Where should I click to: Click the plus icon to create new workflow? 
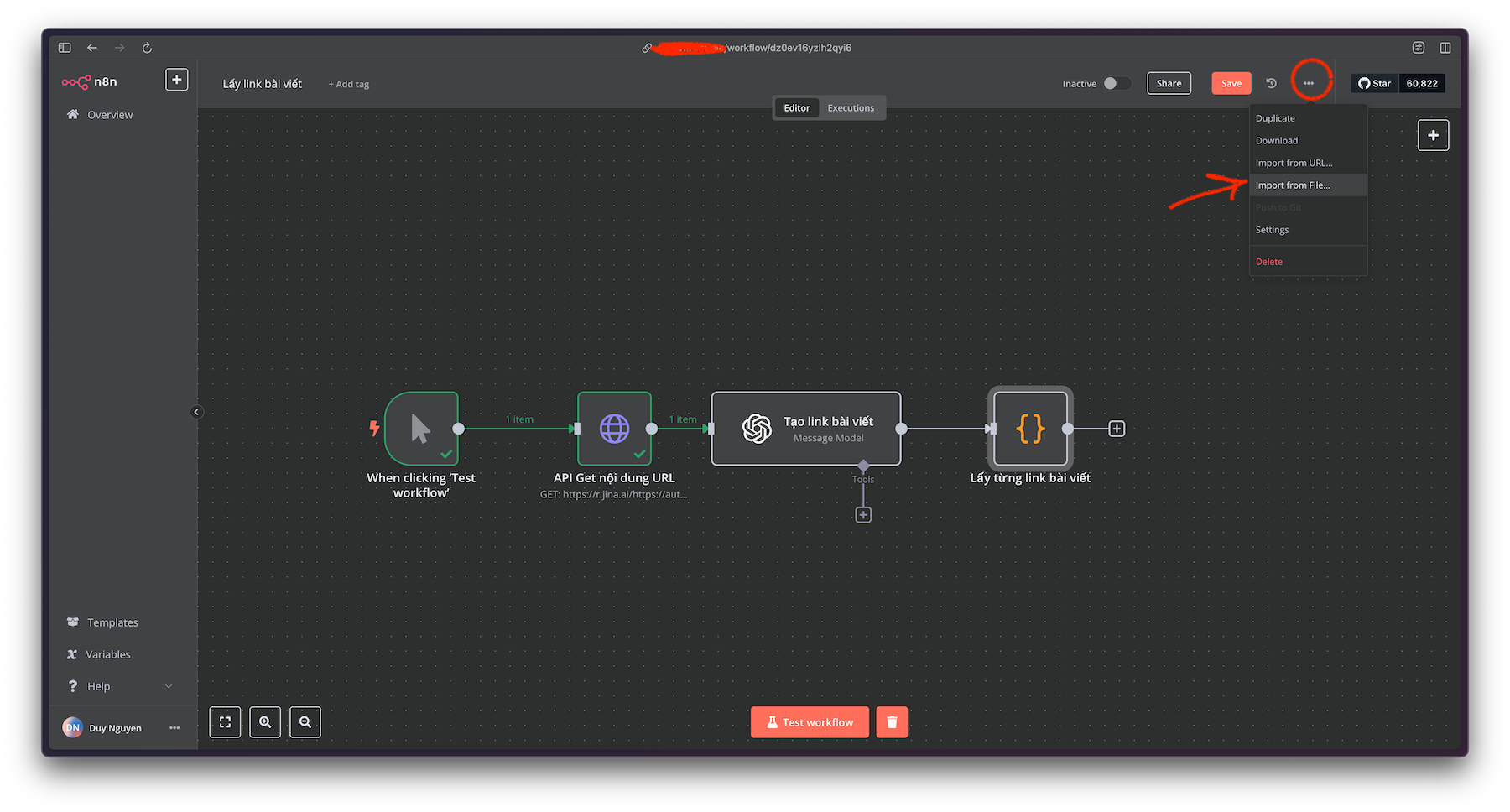click(176, 79)
